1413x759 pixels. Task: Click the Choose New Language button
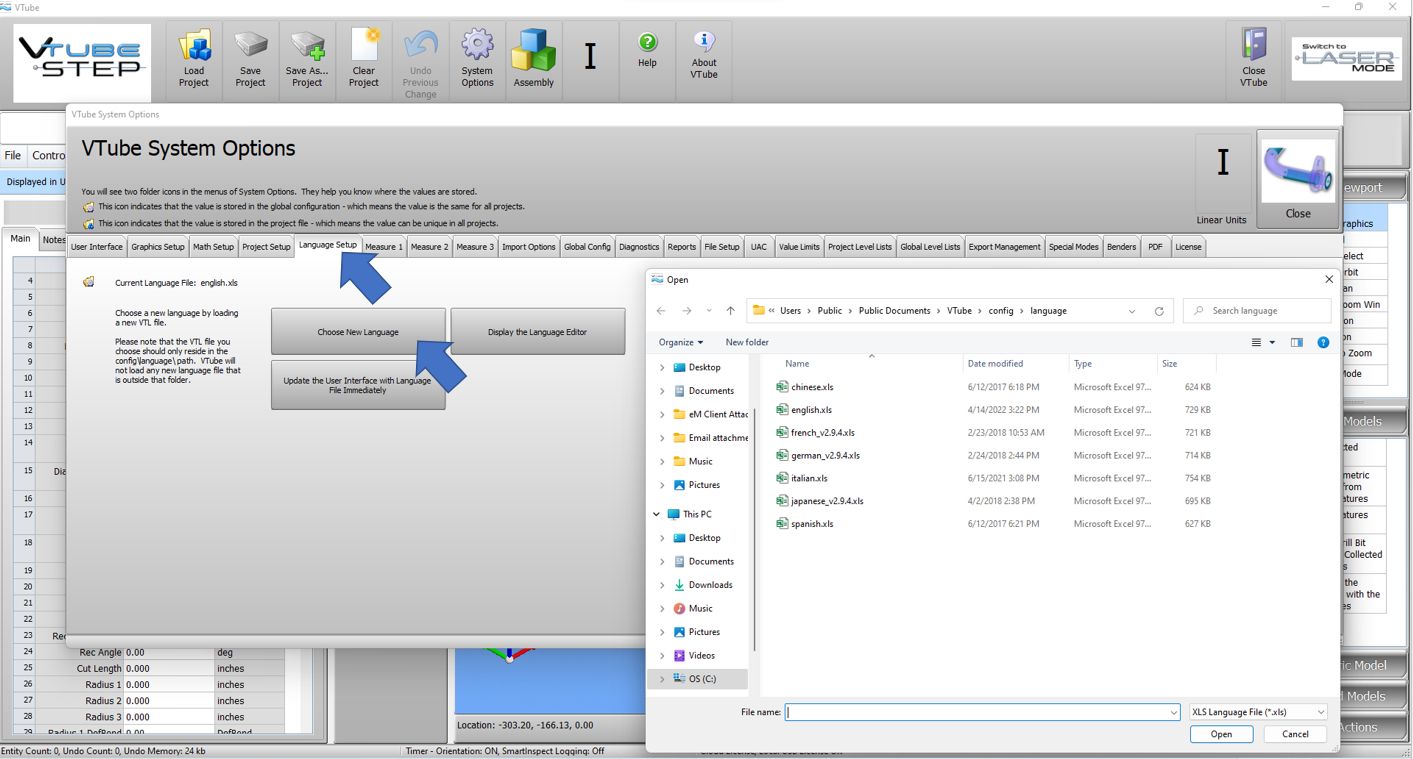358,332
